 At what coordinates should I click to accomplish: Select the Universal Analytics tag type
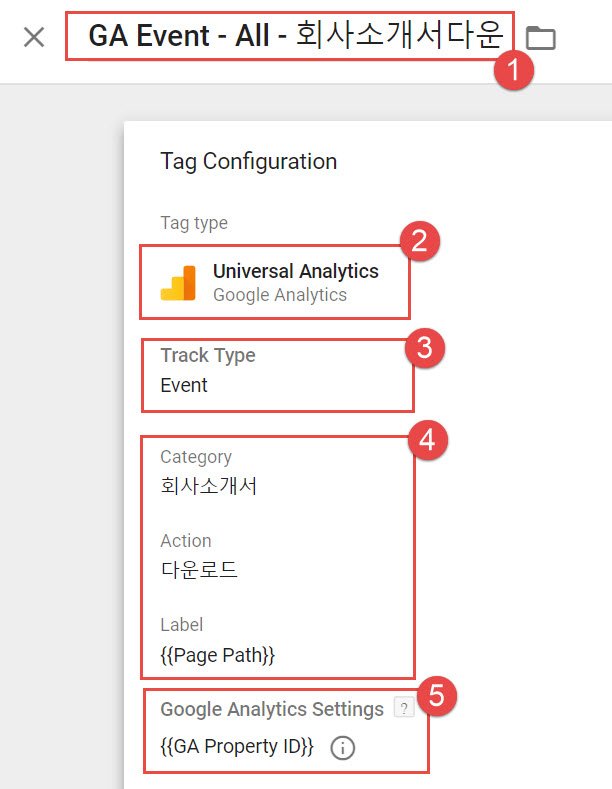point(275,282)
